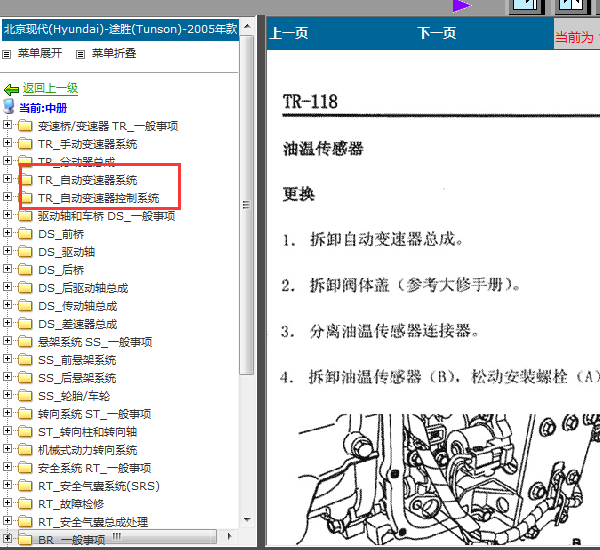Select DS_后桥 folder icon
The width and height of the screenshot is (600, 550).
coord(25,269)
